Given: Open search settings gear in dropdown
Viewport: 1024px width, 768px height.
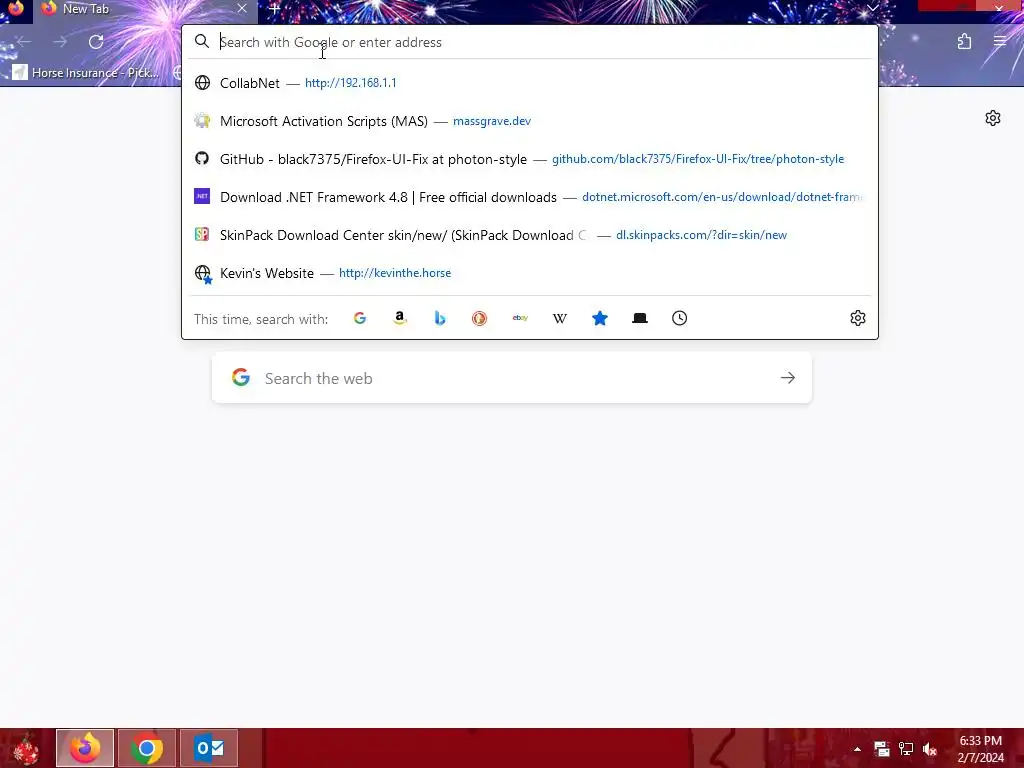Looking at the screenshot, I should pos(857,318).
